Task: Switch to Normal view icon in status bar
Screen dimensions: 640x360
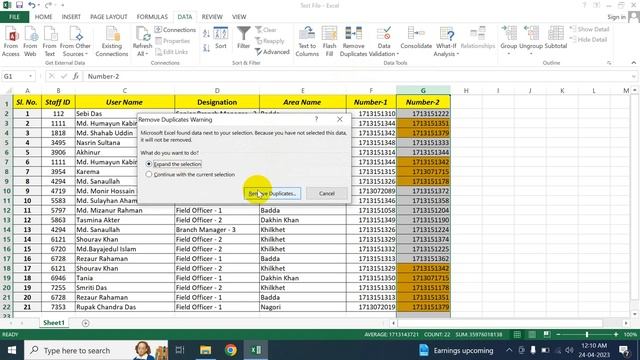Action: (517, 334)
